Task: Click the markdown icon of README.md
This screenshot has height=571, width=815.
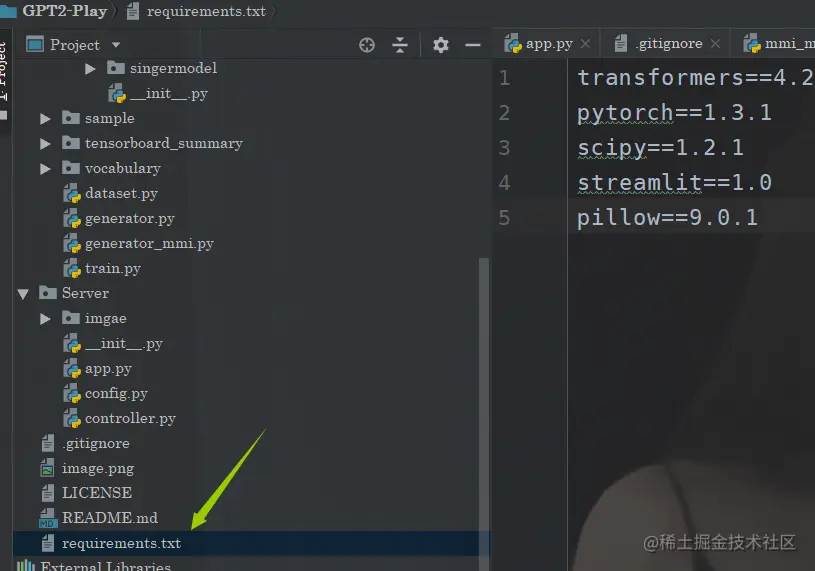Action: [x=48, y=518]
